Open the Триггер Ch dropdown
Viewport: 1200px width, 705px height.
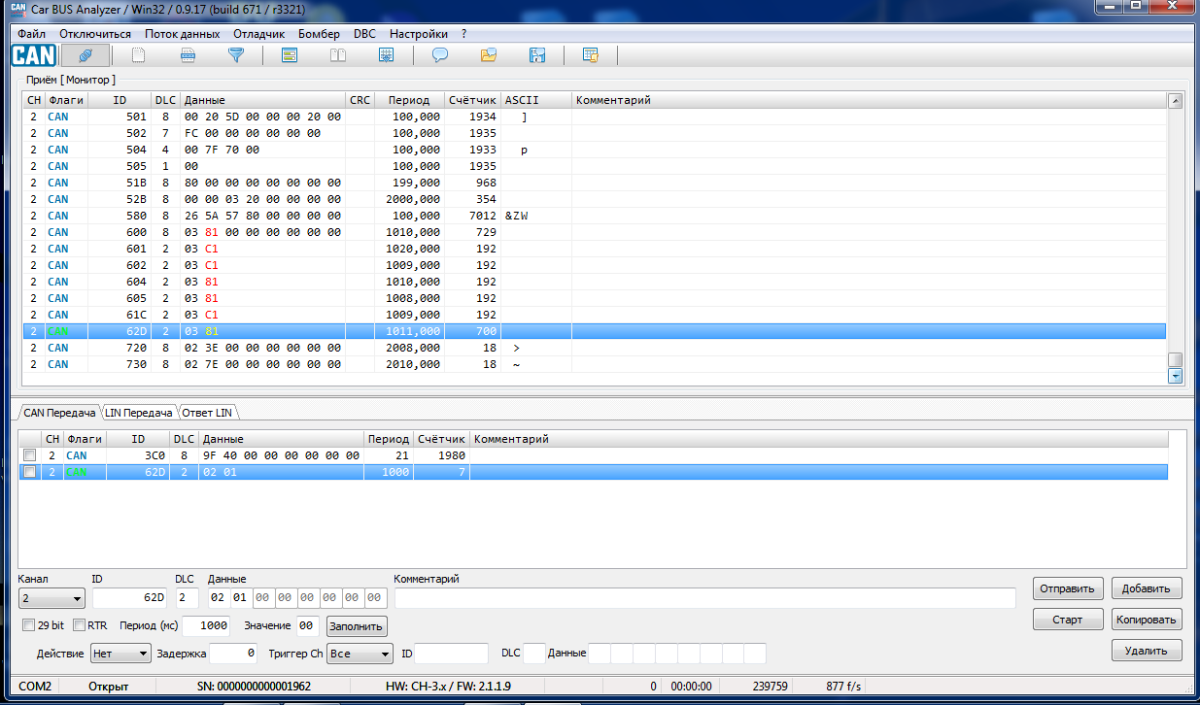(359, 653)
